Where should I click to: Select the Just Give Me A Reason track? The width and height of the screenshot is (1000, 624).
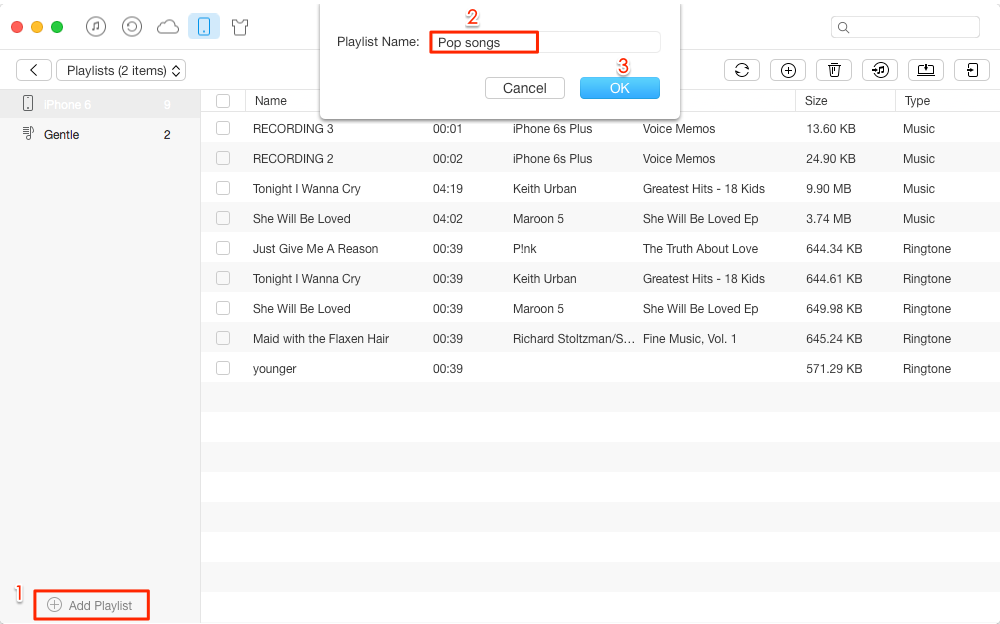tap(315, 249)
